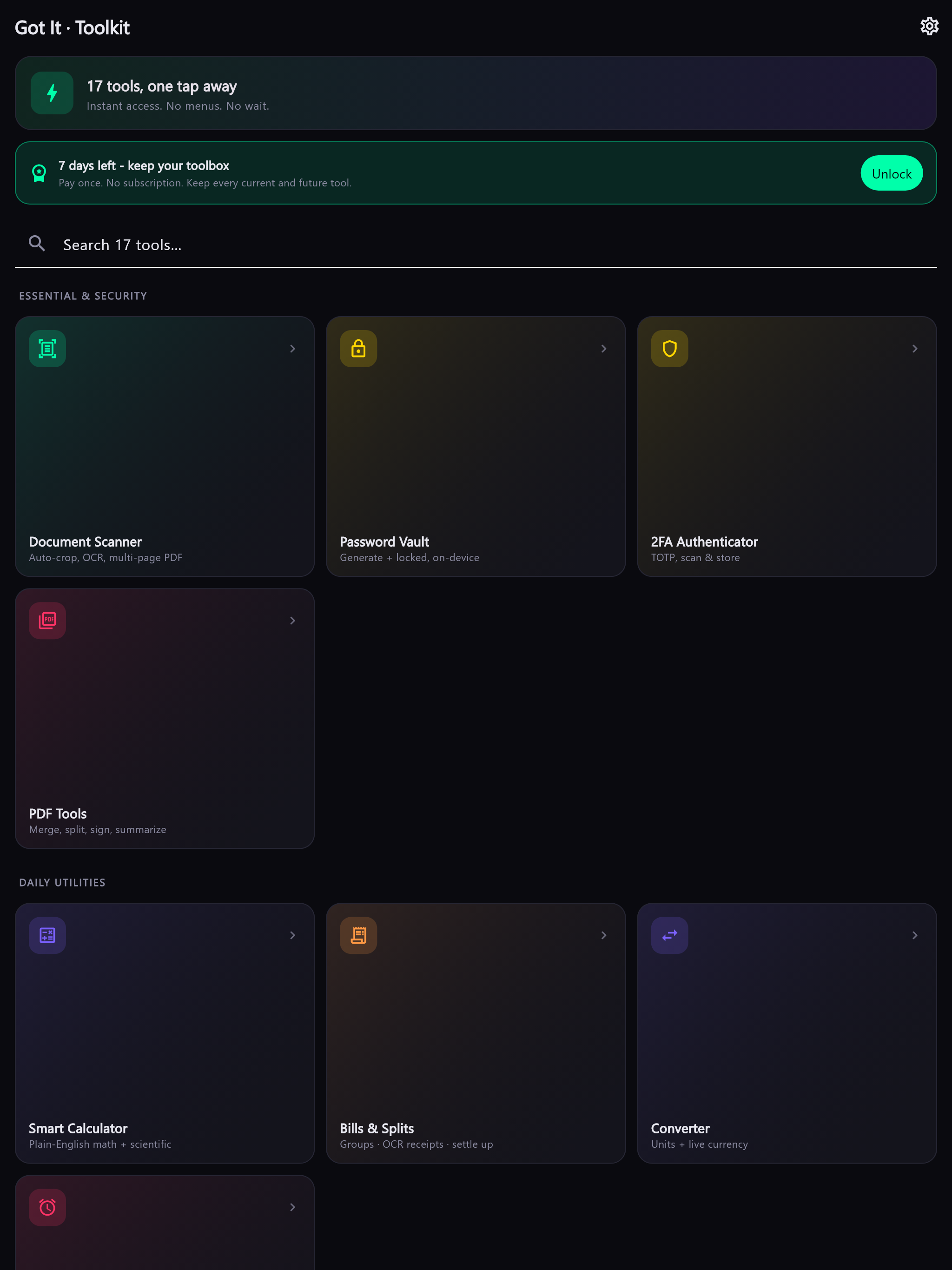
Task: Click the 2FA Authenticator title
Action: click(704, 542)
